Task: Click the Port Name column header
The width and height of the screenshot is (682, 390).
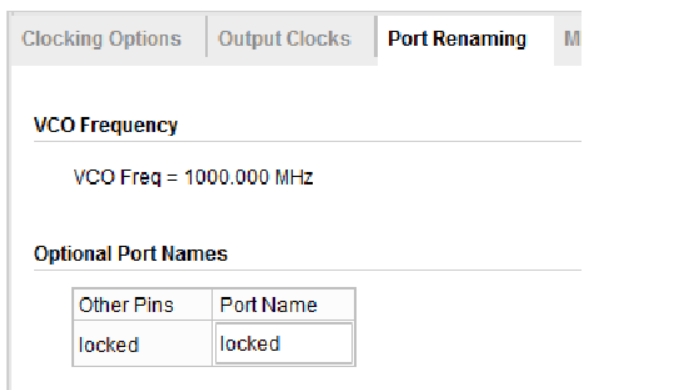Action: click(284, 305)
